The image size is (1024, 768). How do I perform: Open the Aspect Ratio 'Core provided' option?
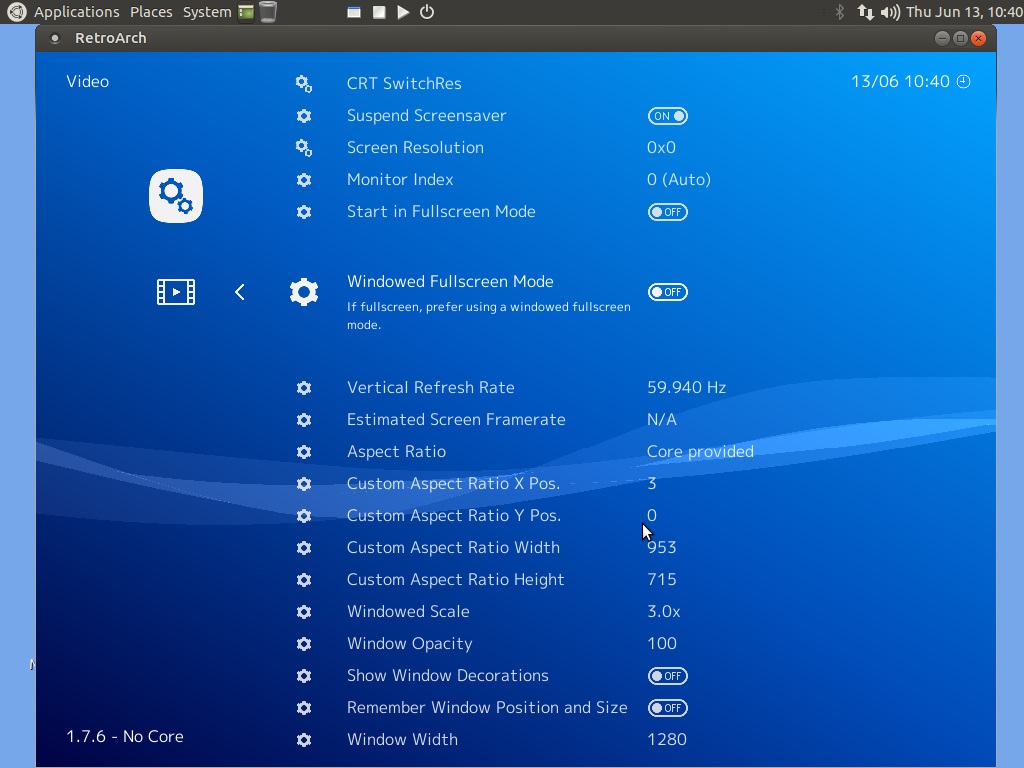(x=700, y=452)
